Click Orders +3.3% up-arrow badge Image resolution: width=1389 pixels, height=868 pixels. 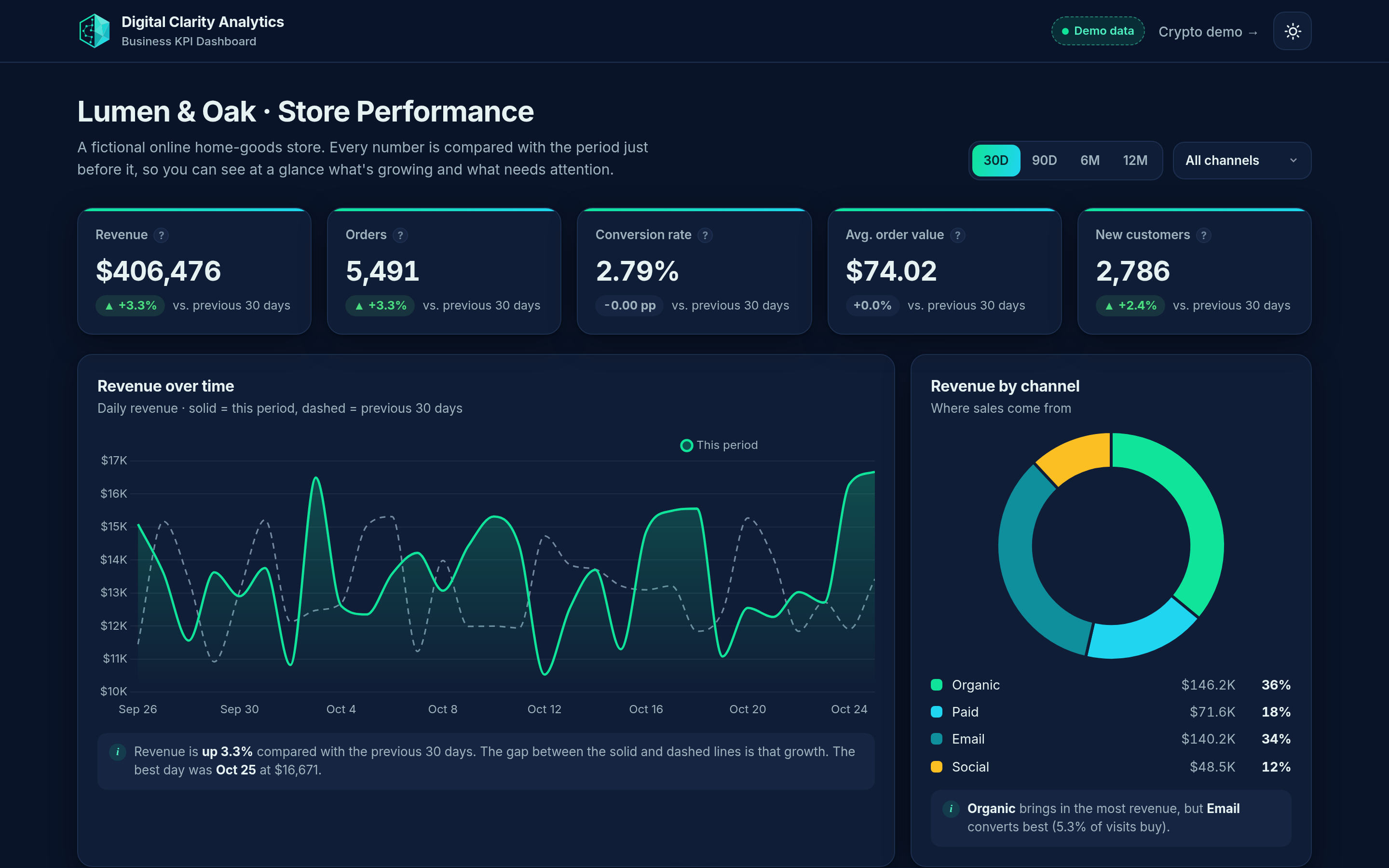coord(380,305)
